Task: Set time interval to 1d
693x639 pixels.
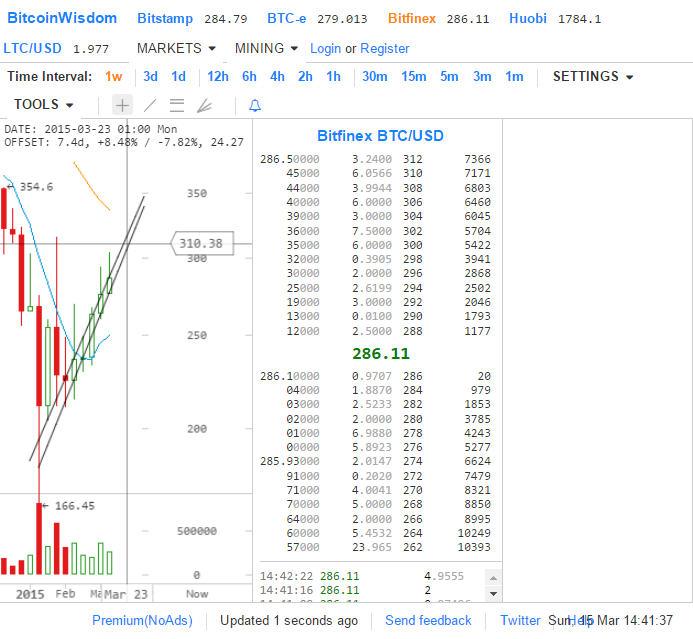Action: pyautogui.click(x=179, y=76)
